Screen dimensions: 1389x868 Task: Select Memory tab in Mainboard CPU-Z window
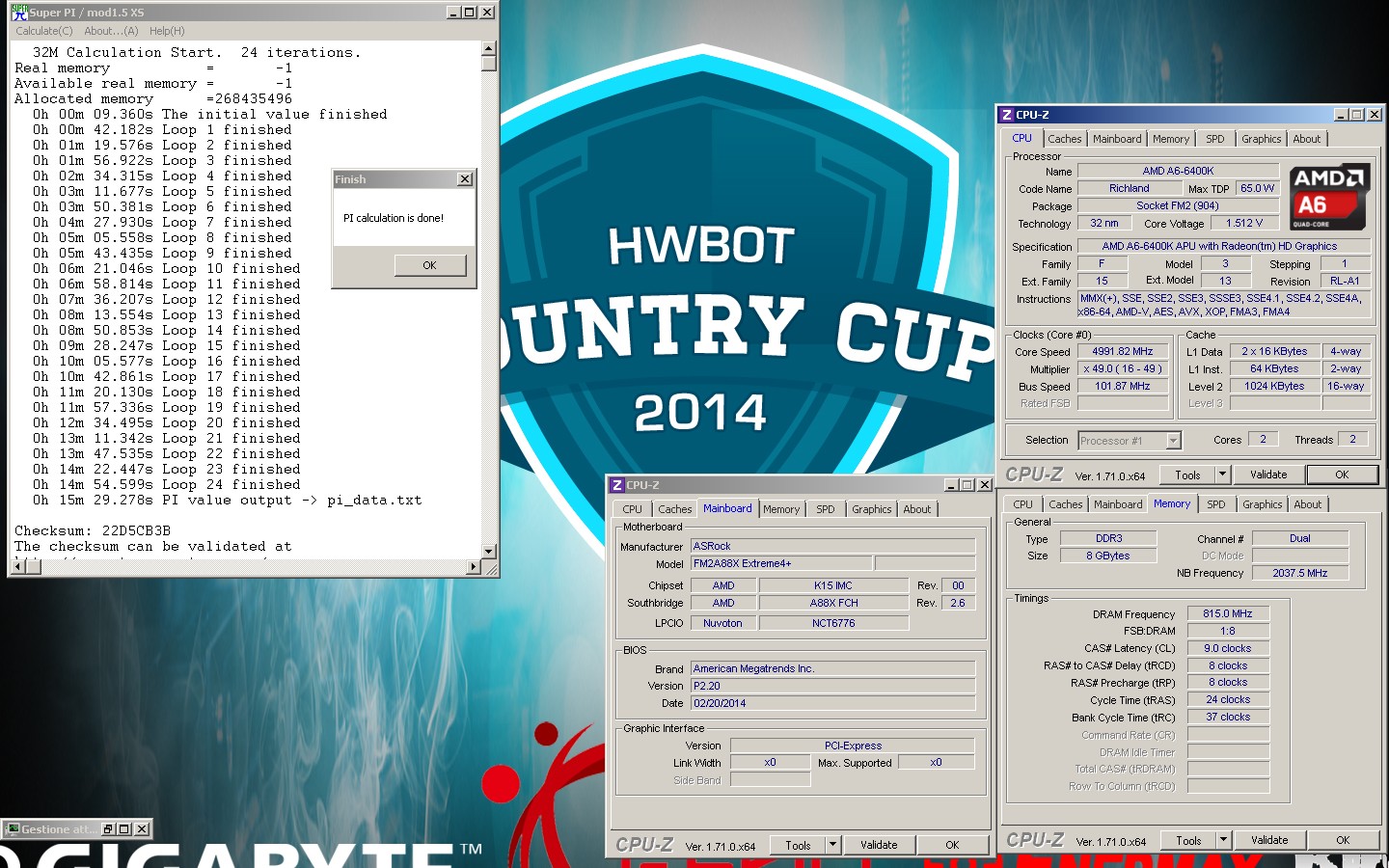[x=781, y=509]
